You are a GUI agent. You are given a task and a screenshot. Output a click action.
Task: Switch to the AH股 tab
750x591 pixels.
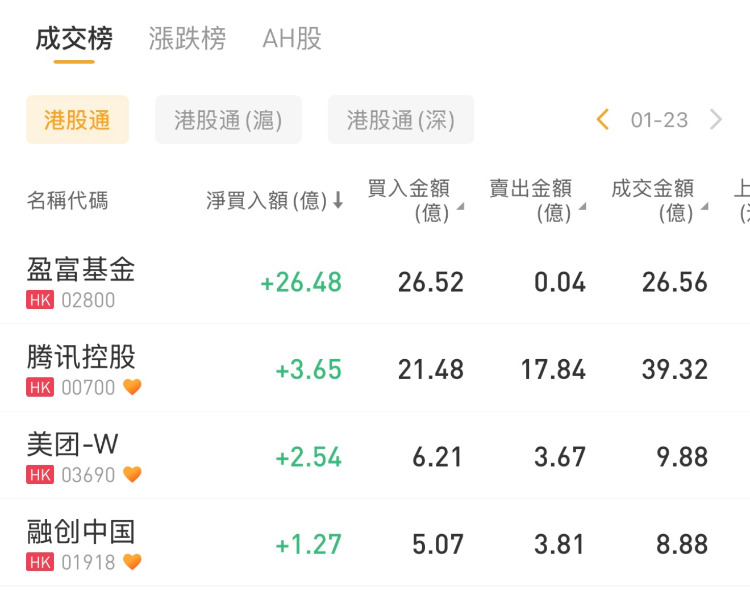coord(292,39)
